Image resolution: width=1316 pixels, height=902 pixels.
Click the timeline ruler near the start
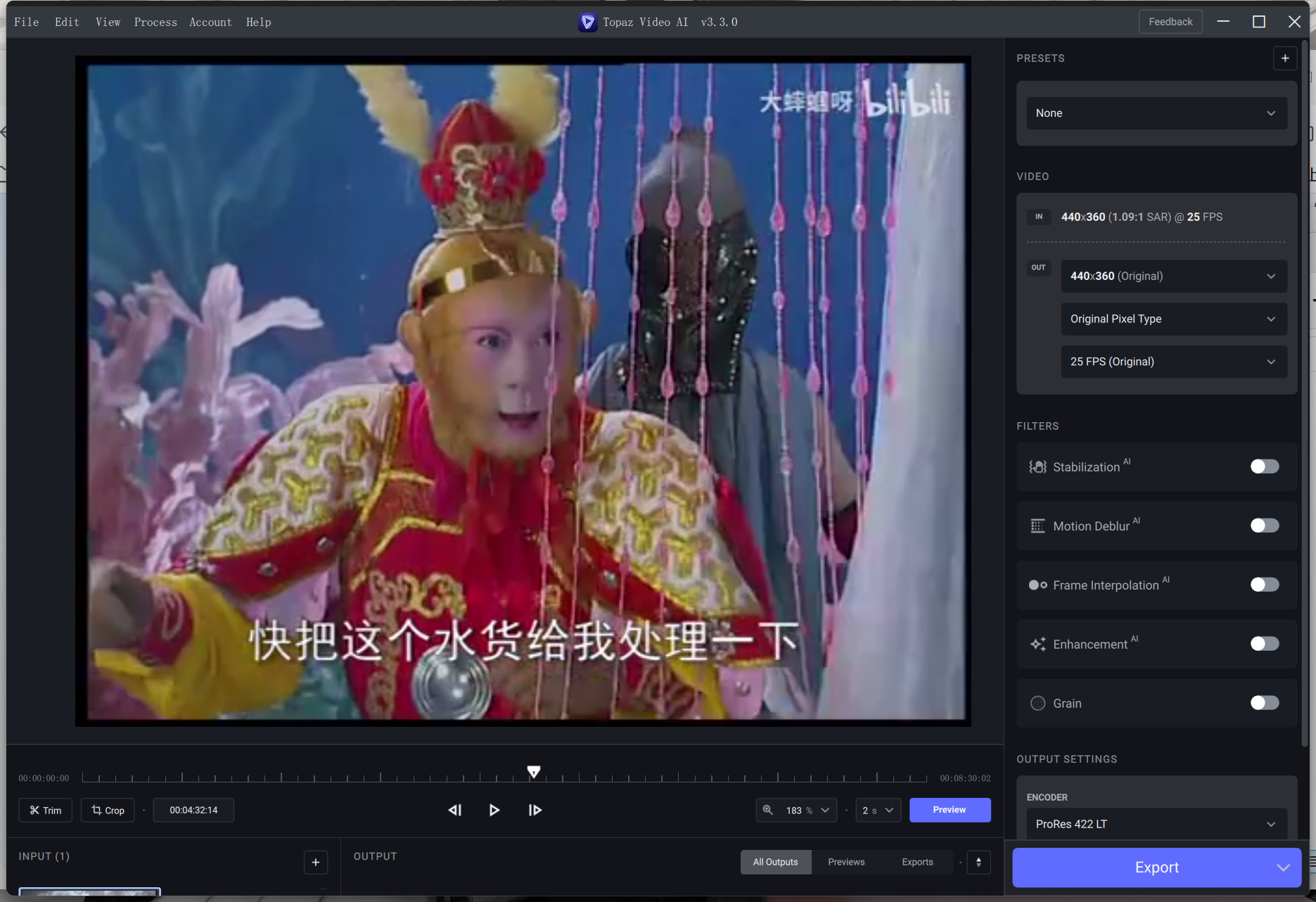(98, 777)
